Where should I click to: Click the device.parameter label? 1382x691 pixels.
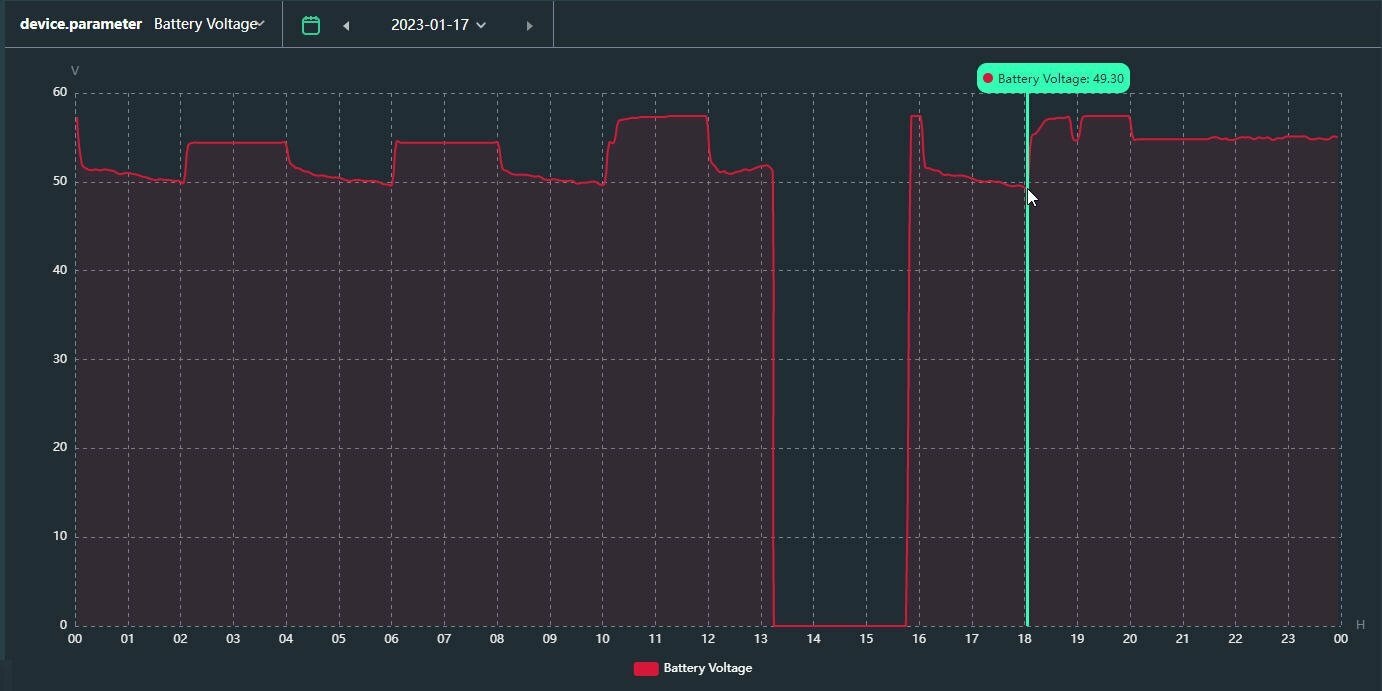[x=81, y=24]
